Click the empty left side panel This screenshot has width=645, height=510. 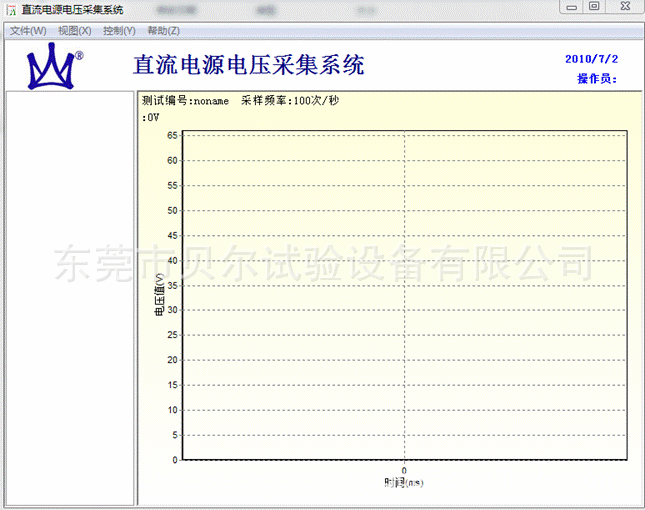pyautogui.click(x=69, y=298)
